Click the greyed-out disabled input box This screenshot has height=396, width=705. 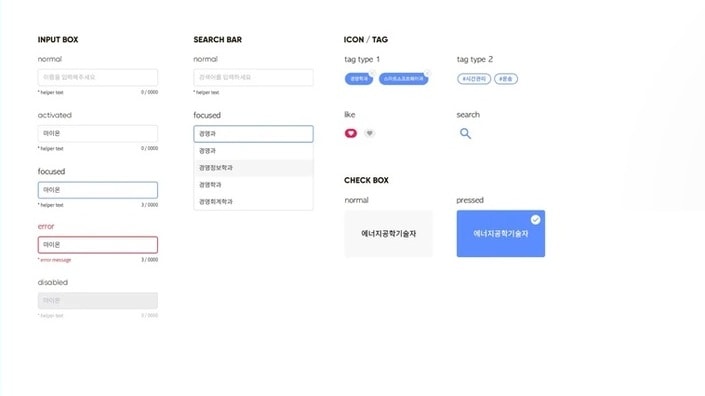[98, 301]
